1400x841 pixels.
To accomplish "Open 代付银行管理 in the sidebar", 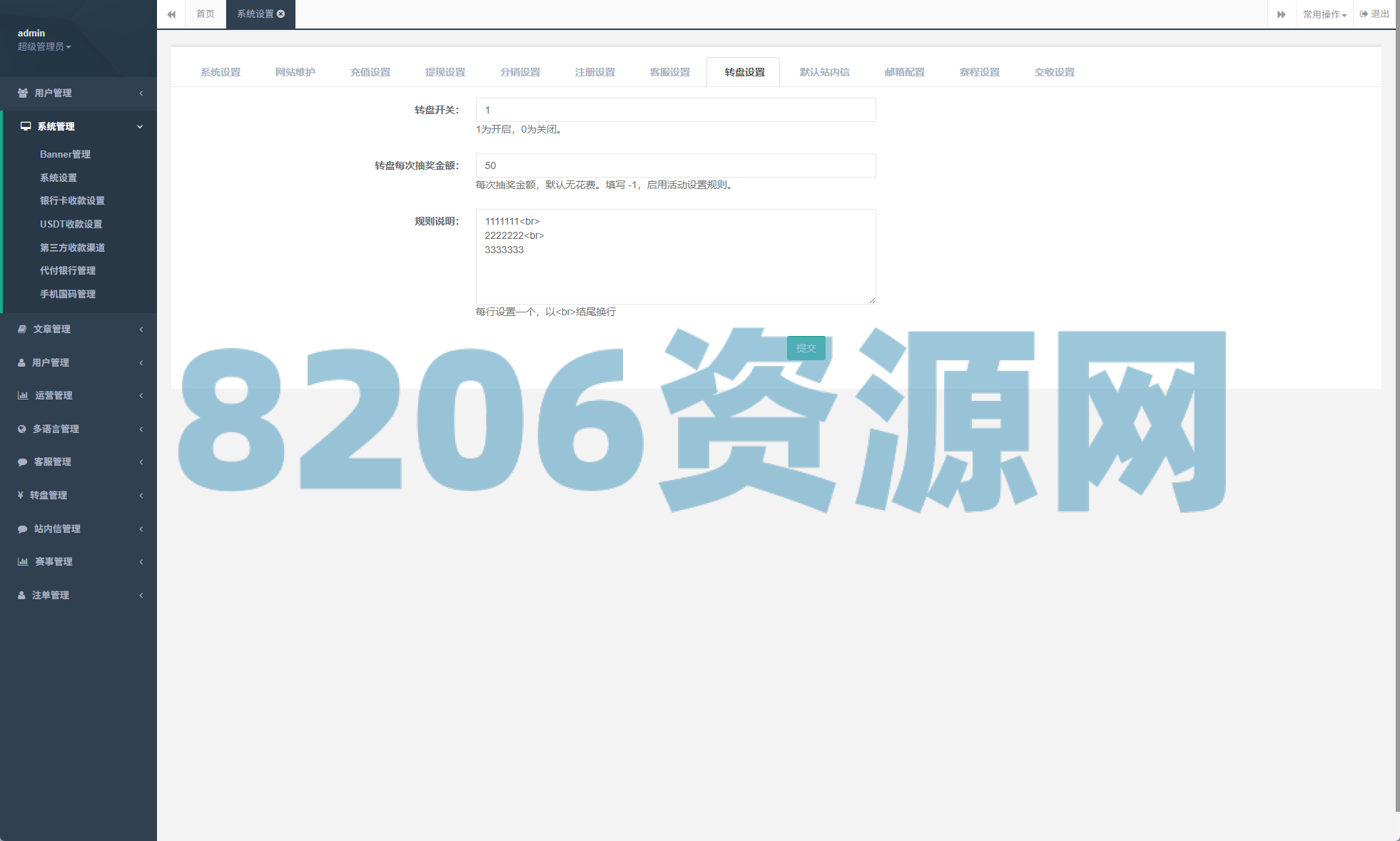I will pyautogui.click(x=68, y=270).
